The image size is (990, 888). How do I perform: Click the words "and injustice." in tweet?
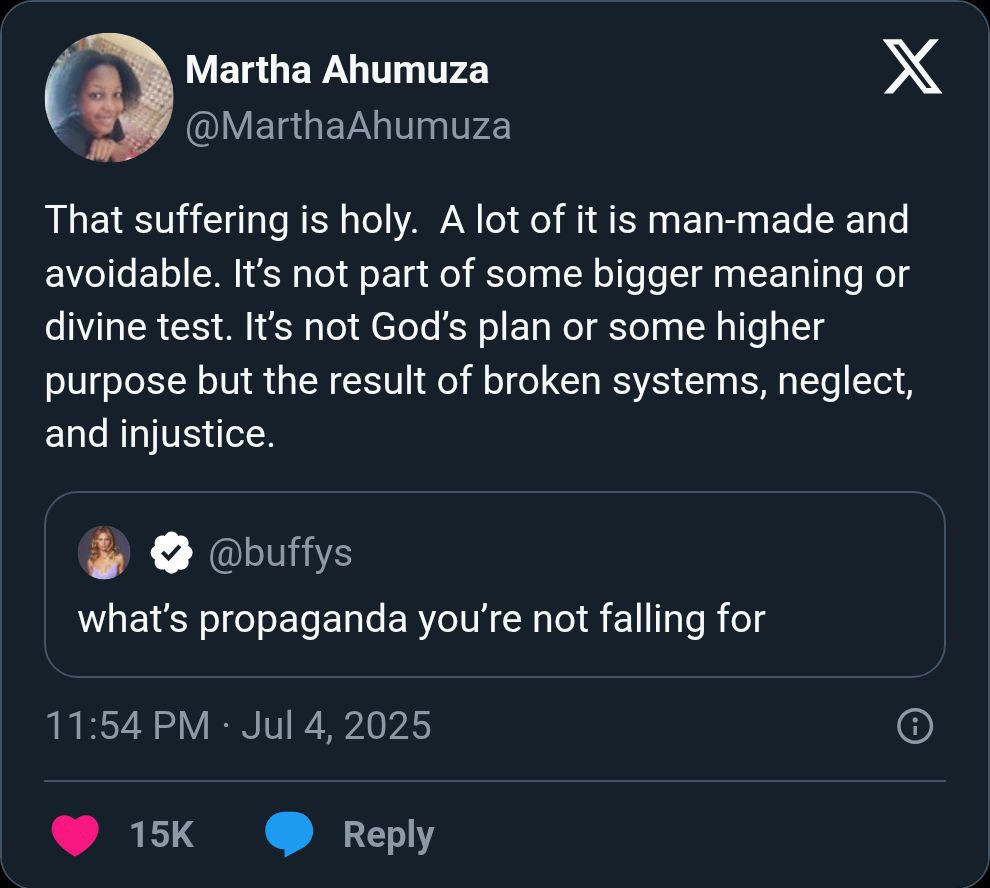pos(160,436)
